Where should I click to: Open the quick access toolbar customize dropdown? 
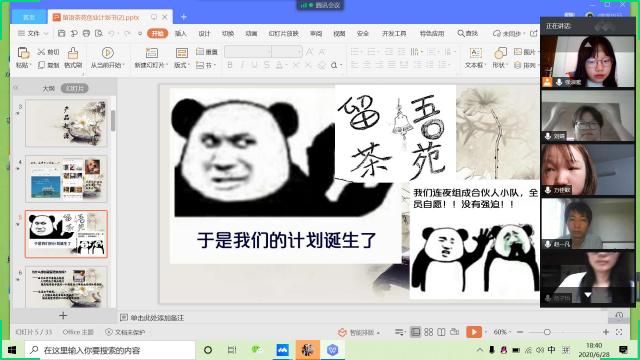pyautogui.click(x=140, y=33)
